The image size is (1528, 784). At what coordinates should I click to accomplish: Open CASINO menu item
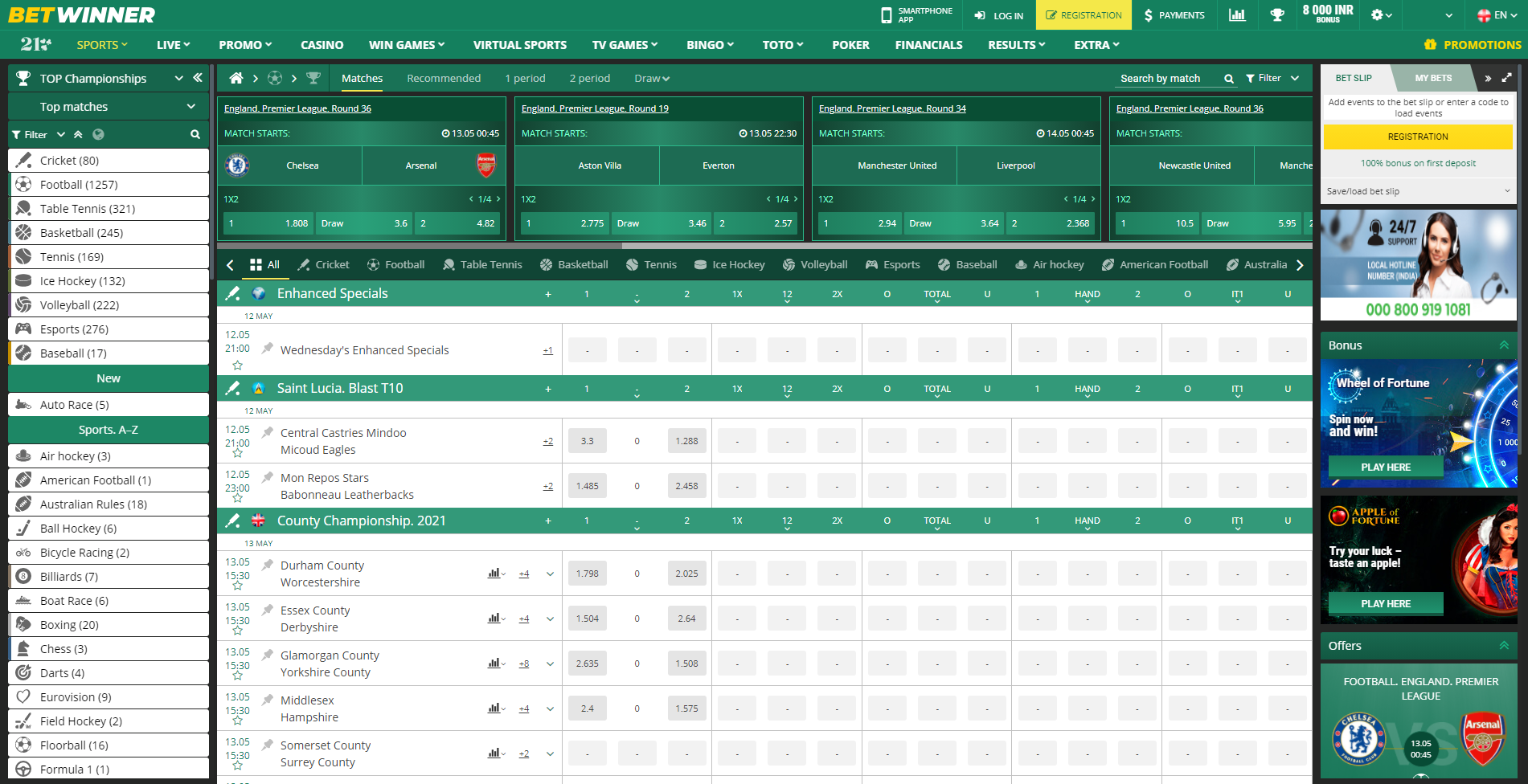point(322,45)
